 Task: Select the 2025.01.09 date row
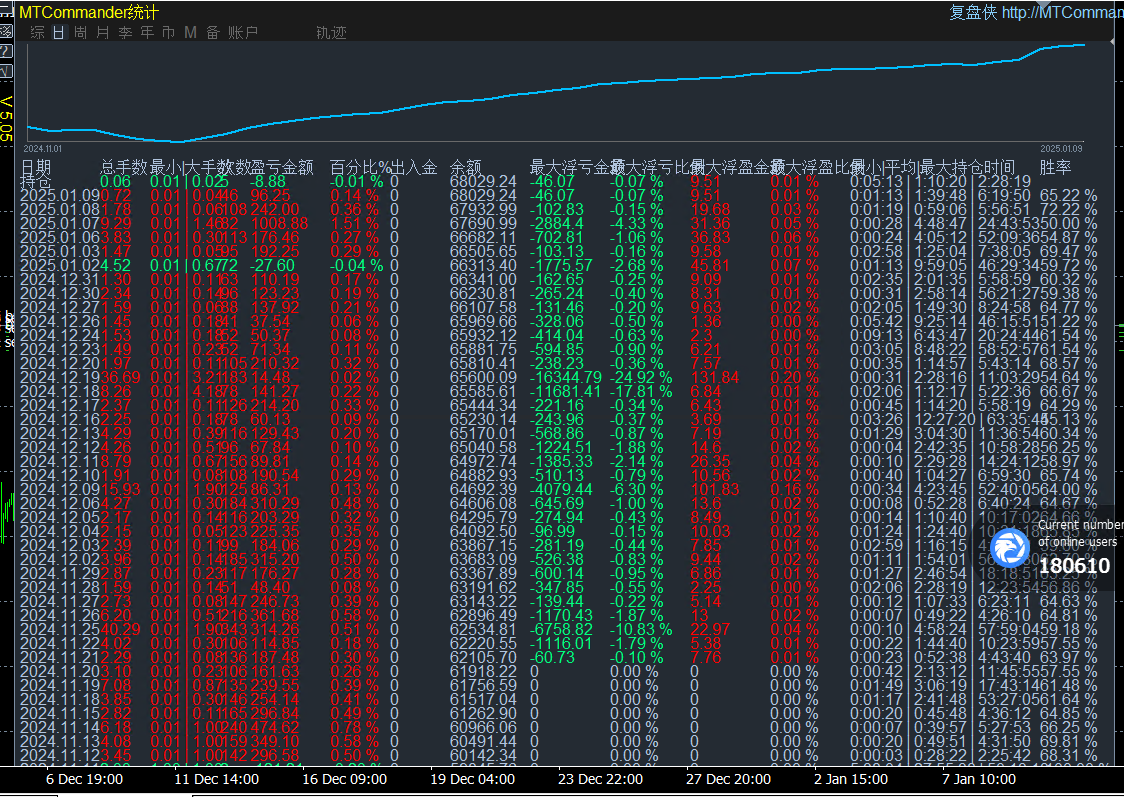[60, 196]
